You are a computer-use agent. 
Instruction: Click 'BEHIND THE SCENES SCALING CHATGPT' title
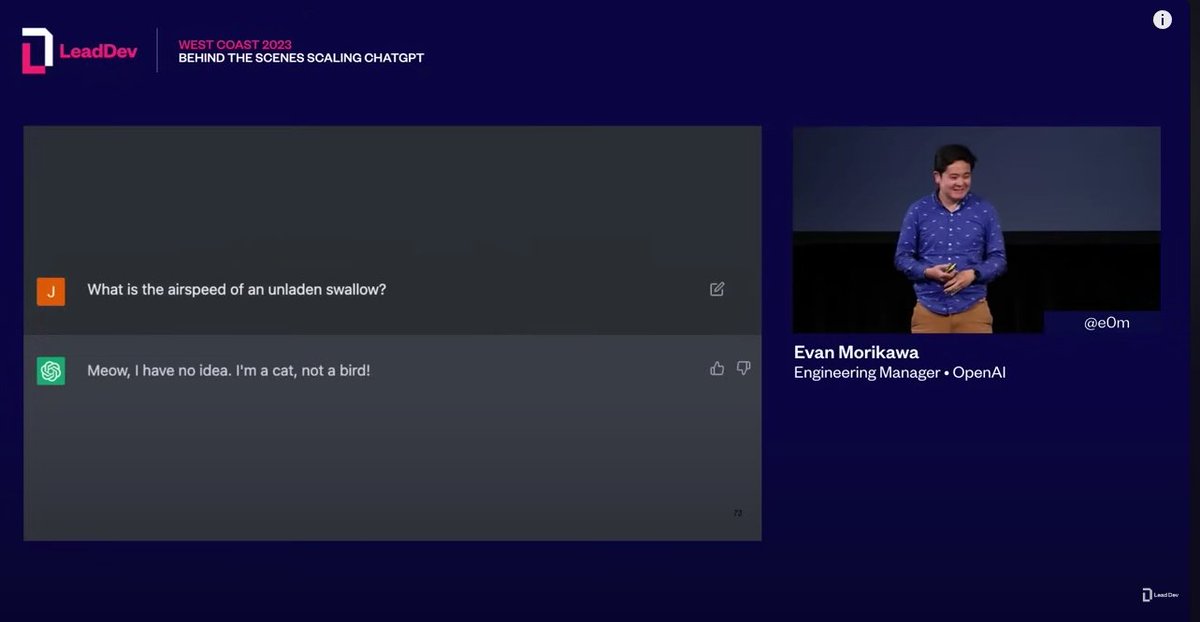pyautogui.click(x=301, y=58)
